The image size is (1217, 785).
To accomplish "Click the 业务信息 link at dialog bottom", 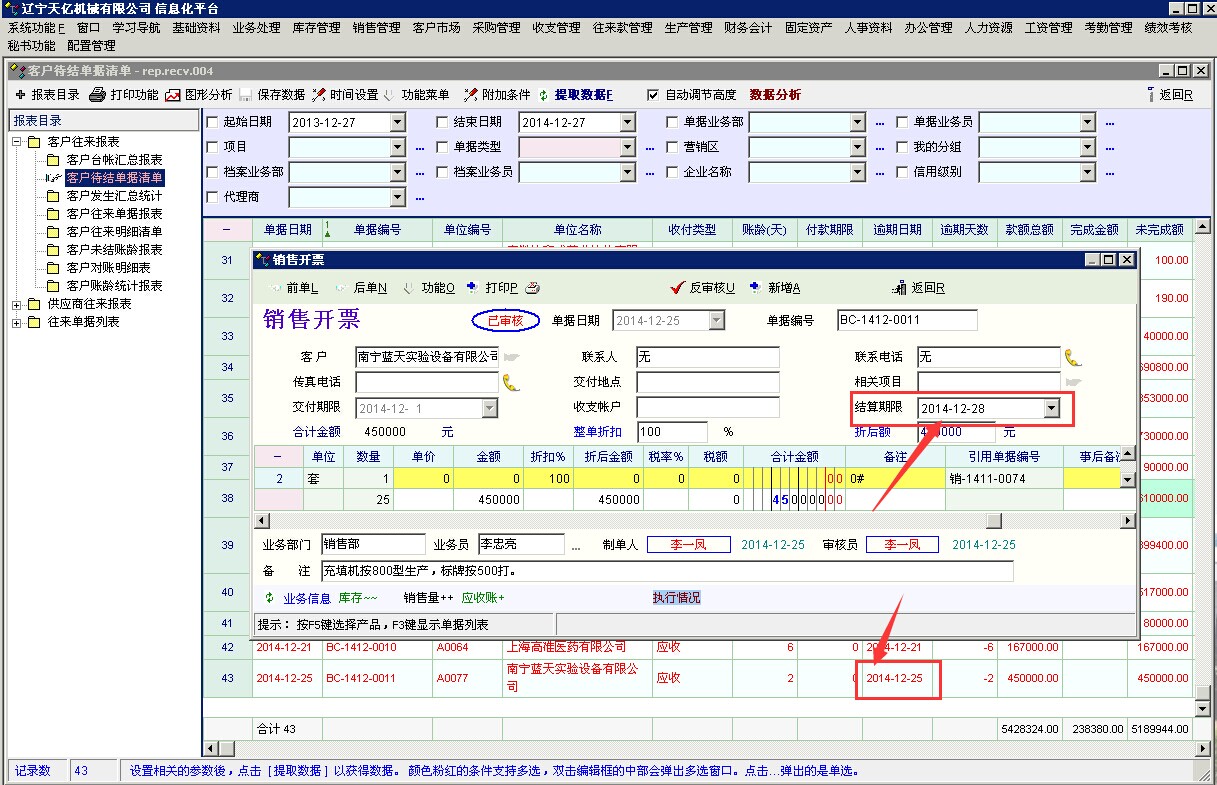I will click(x=307, y=598).
